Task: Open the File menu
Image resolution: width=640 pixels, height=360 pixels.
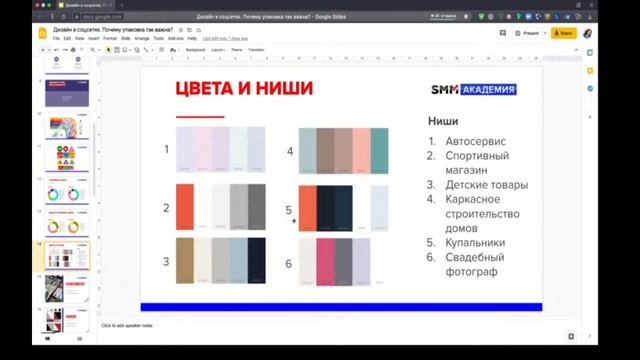Action: 56,38
